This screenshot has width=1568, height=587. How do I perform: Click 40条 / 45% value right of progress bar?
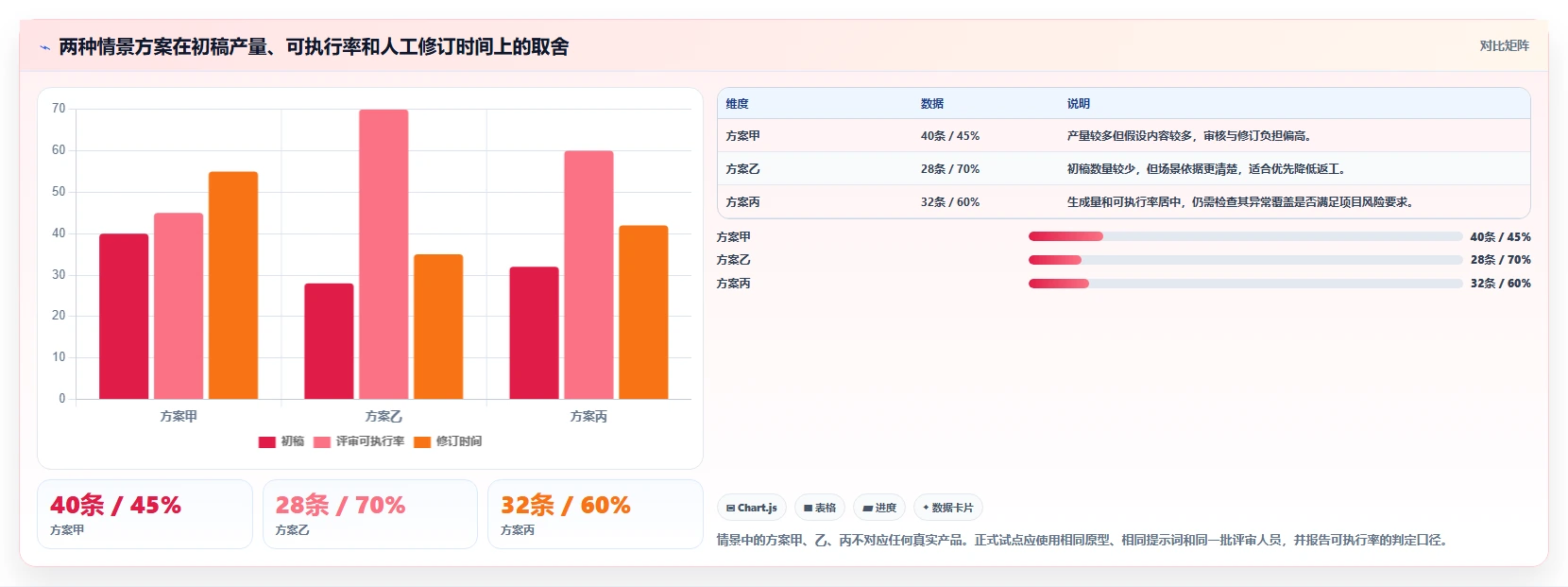point(1500,237)
